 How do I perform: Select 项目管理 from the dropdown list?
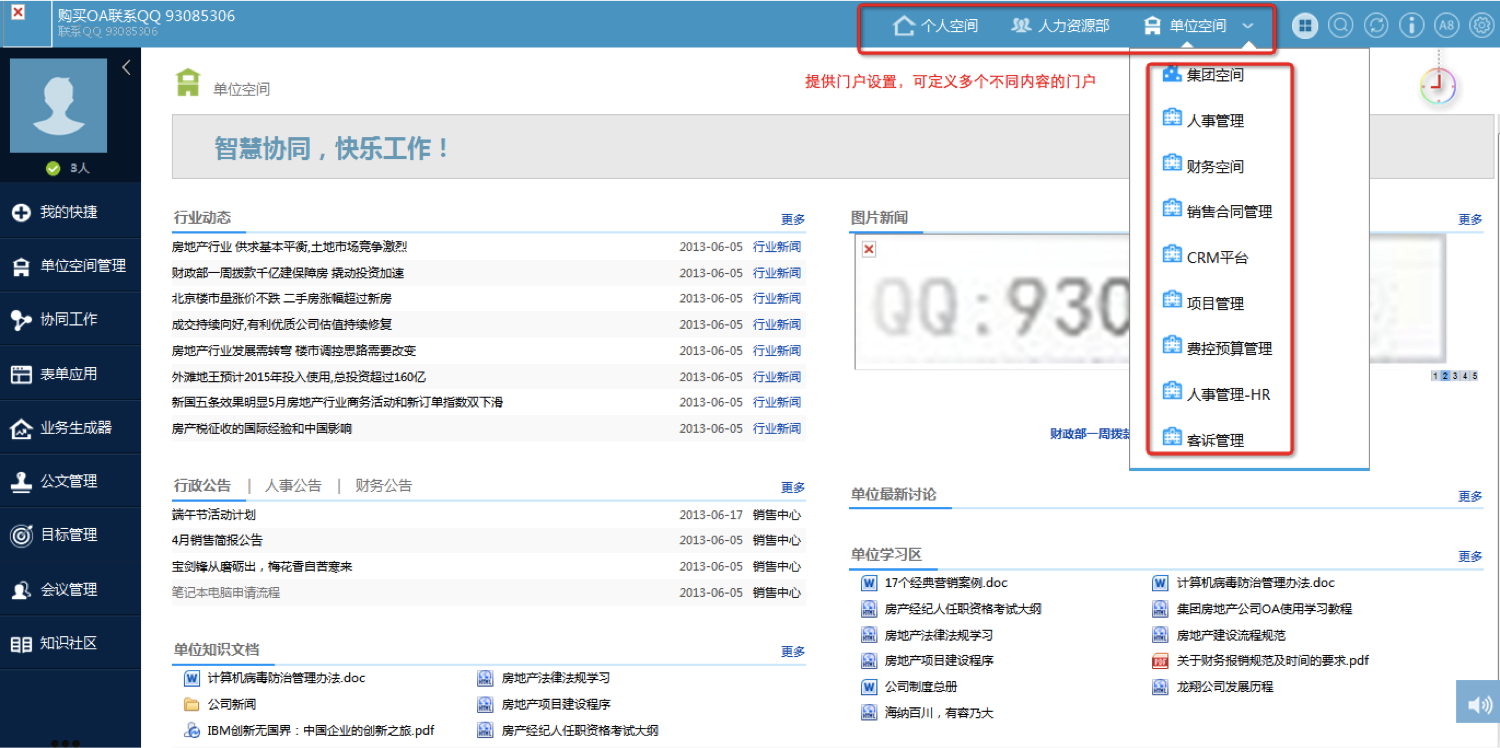click(x=1214, y=304)
